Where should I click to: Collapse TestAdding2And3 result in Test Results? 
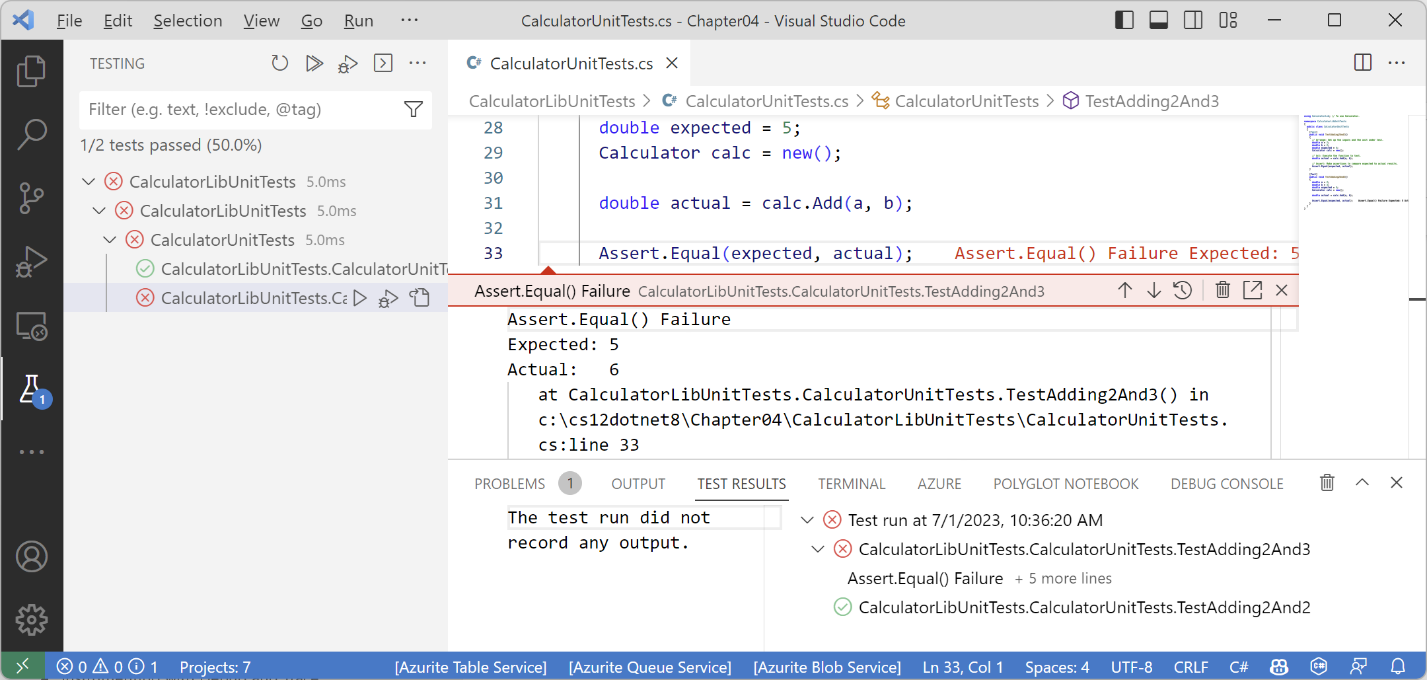click(818, 549)
